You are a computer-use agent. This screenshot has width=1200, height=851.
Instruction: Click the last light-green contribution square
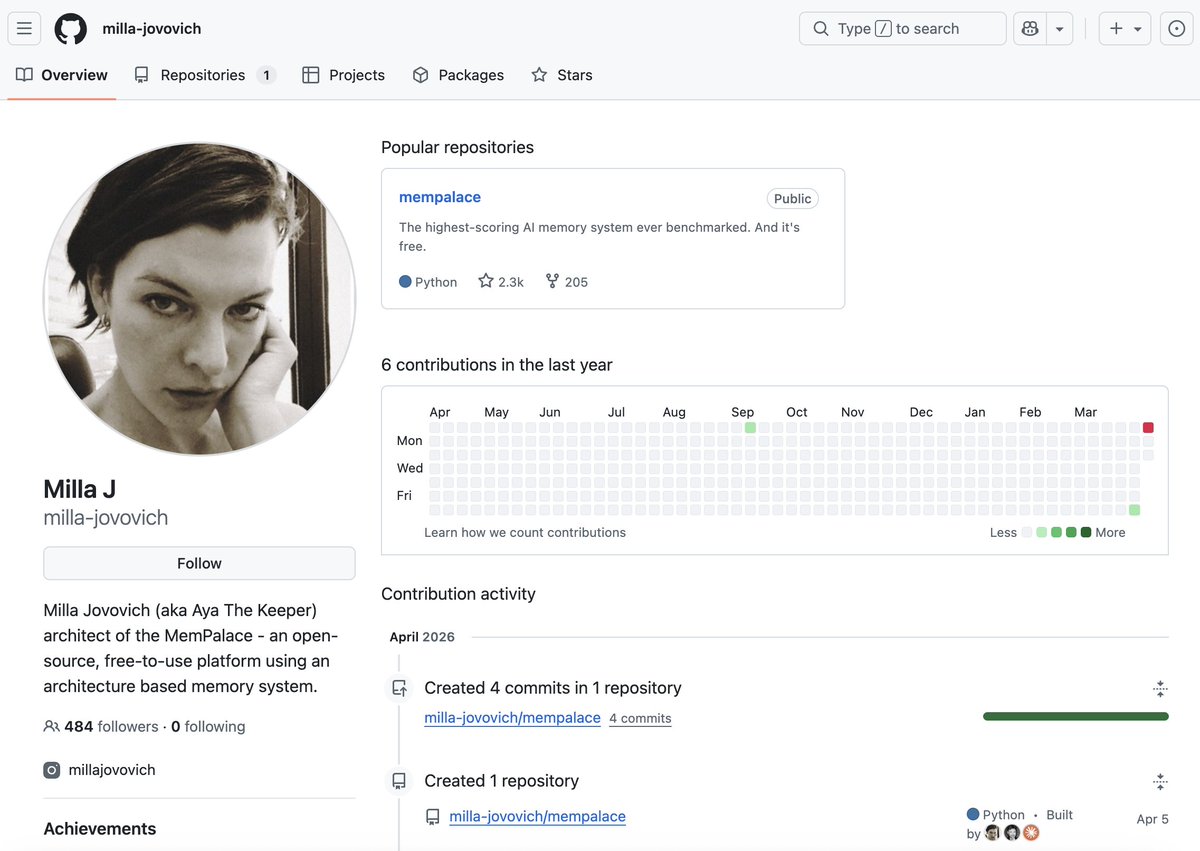point(1134,510)
